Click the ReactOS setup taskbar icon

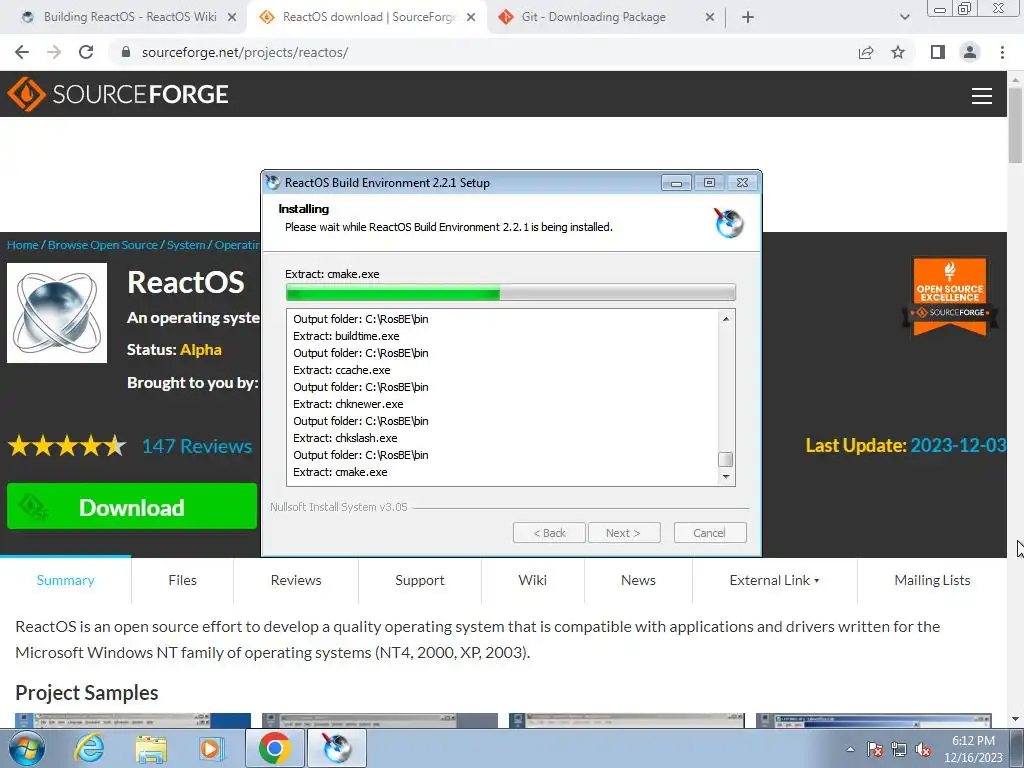tap(337, 748)
